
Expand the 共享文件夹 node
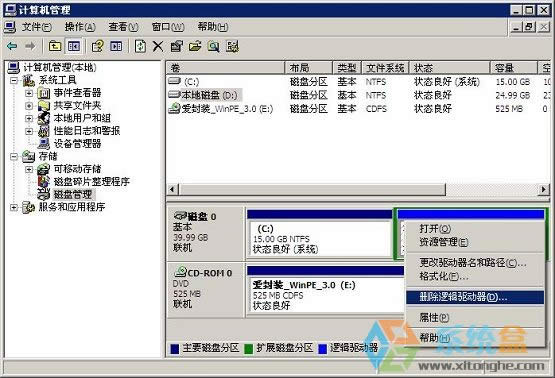click(29, 106)
